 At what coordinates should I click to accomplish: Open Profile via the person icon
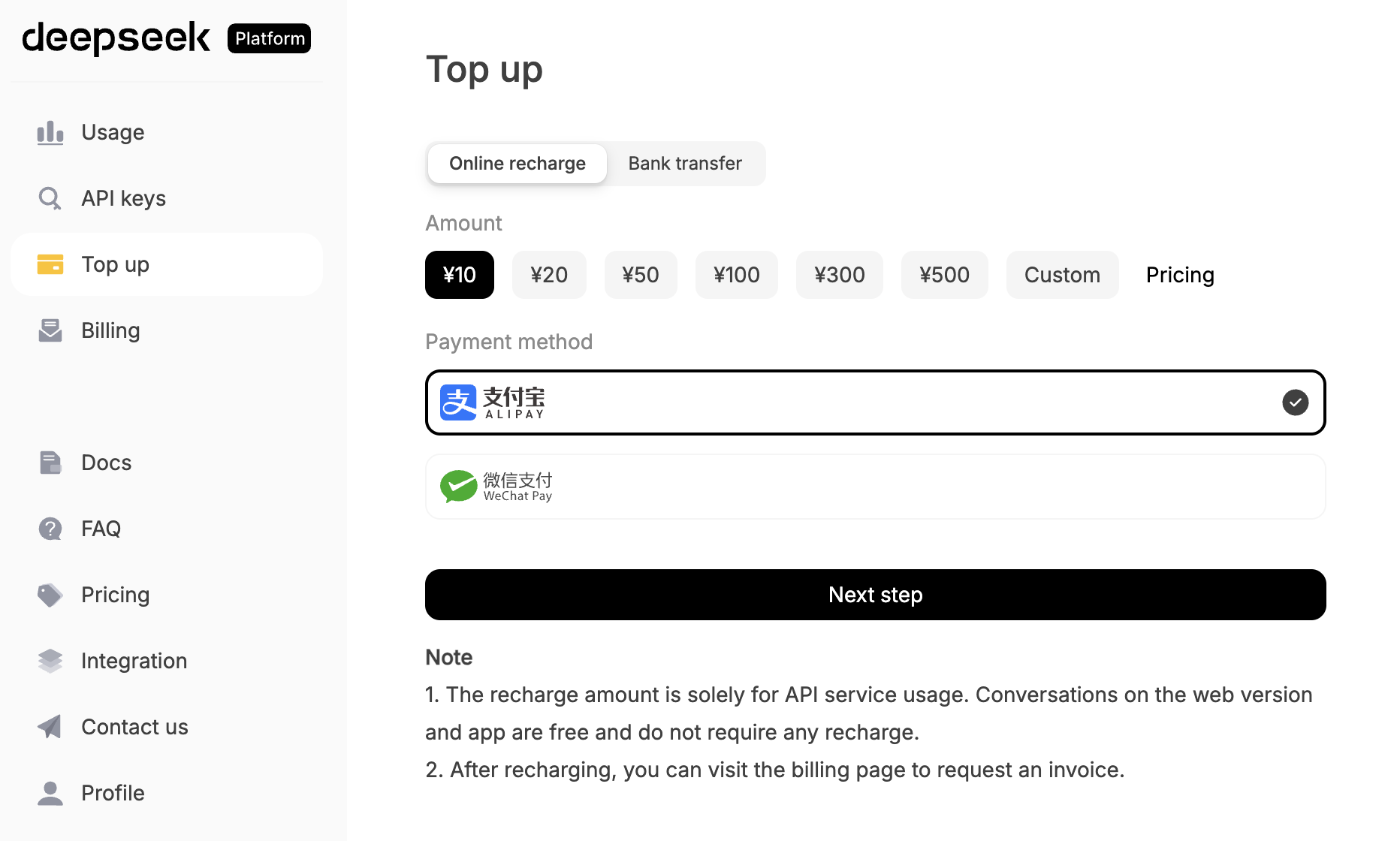point(50,793)
